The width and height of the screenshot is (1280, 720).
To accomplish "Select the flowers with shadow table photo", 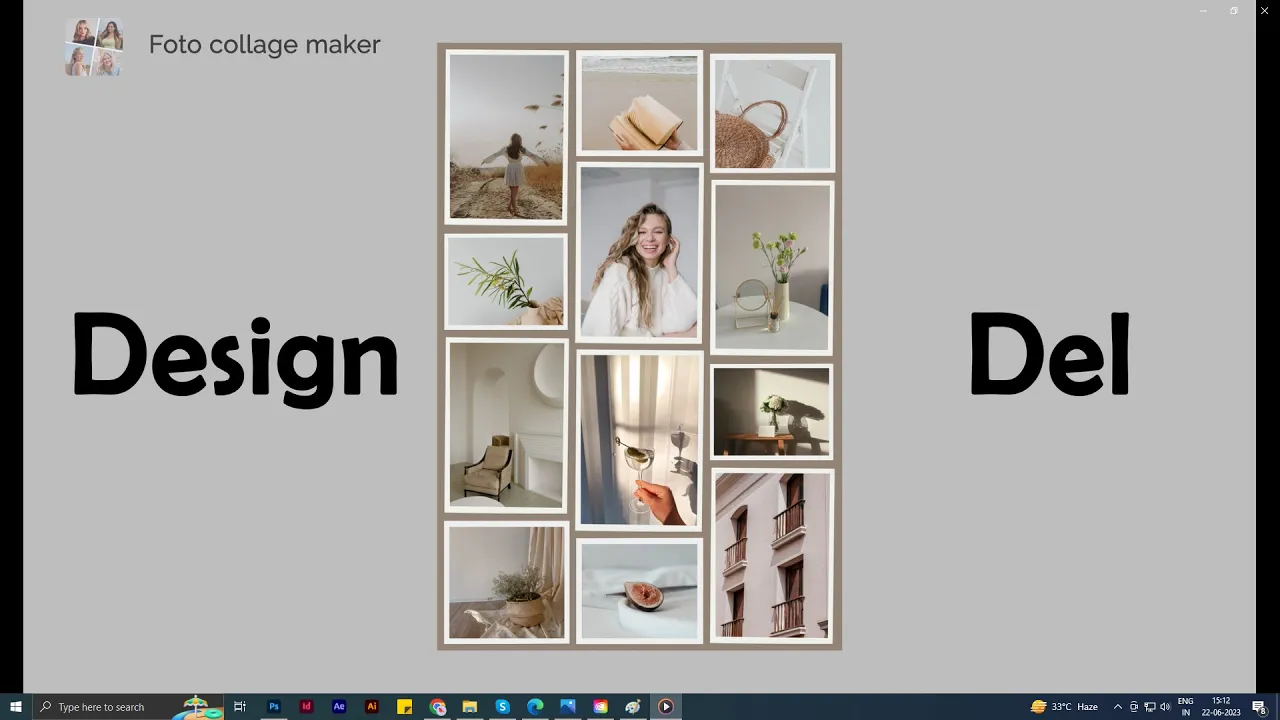I will (x=772, y=411).
